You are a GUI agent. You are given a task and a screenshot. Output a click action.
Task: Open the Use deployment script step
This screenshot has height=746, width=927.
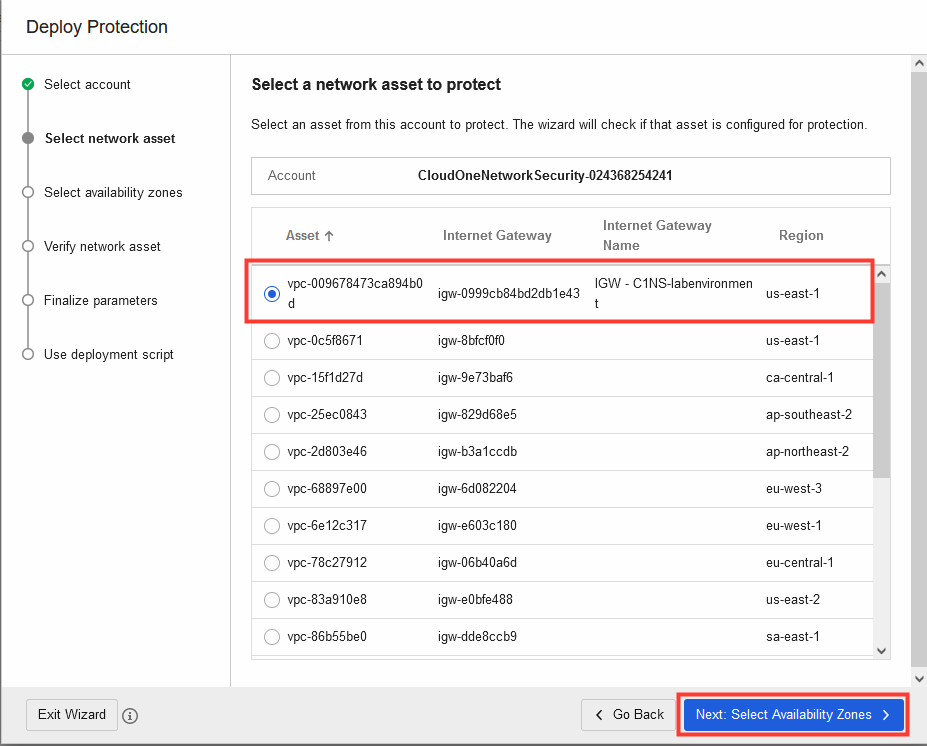coord(109,355)
